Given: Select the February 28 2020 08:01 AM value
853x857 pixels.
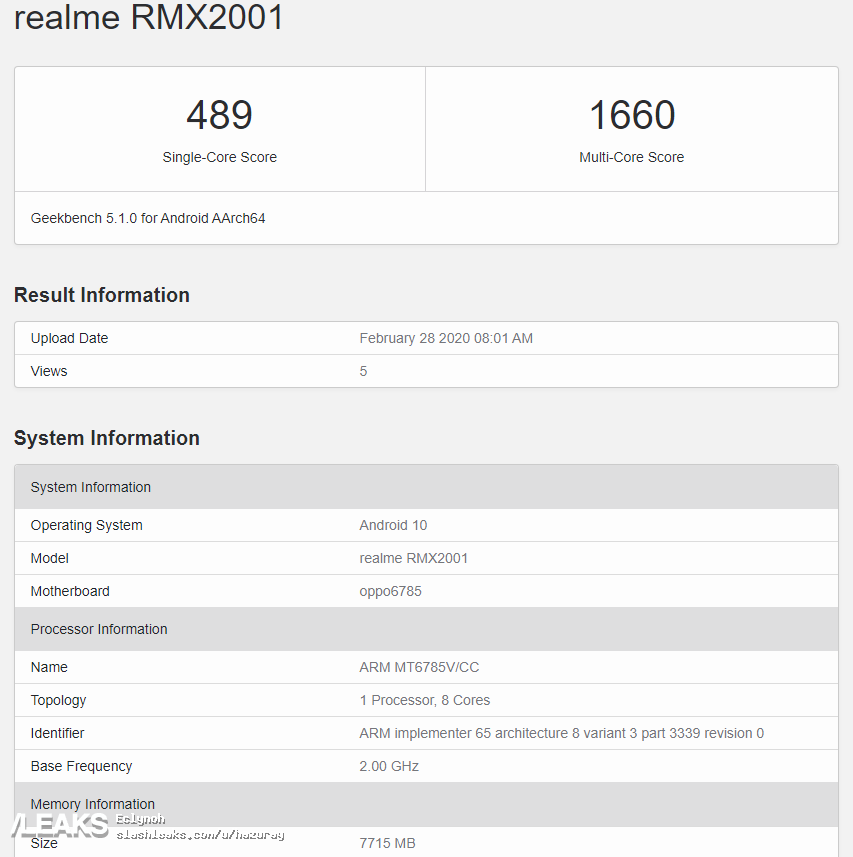Looking at the screenshot, I should click(446, 338).
